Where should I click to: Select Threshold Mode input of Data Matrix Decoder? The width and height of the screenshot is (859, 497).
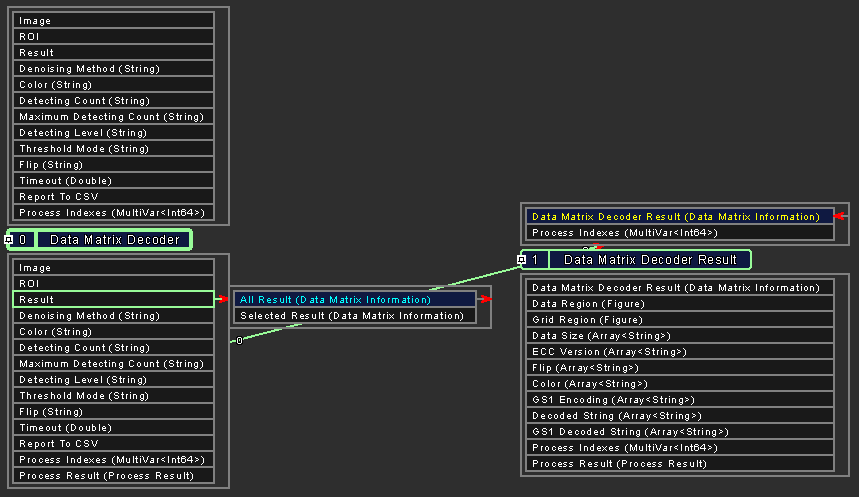point(113,148)
